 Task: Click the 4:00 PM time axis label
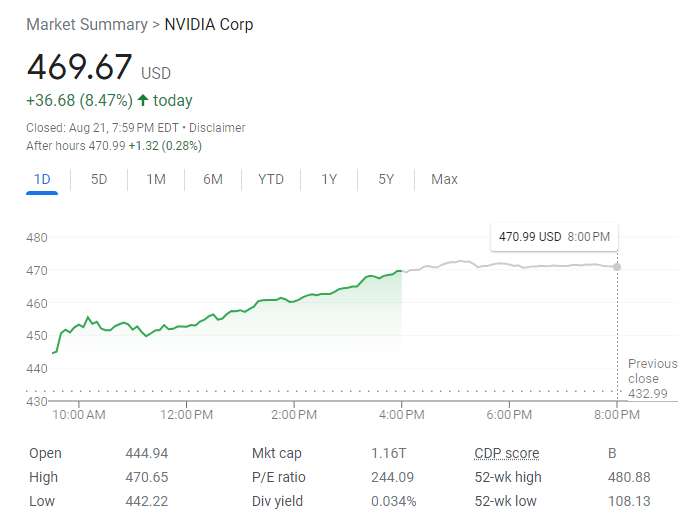tap(402, 414)
